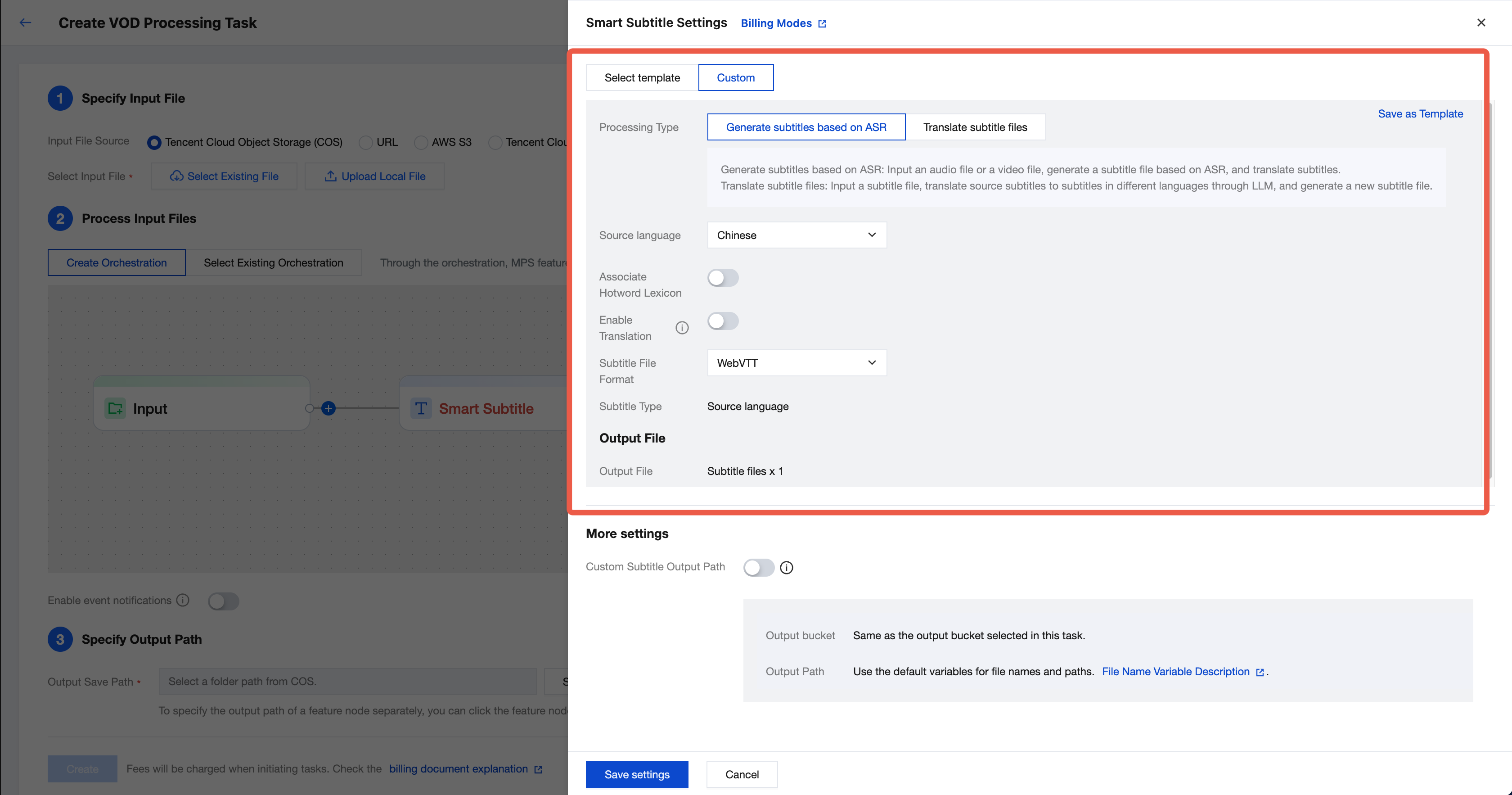Click the back arrow beside Create VOD Processing Task
The height and width of the screenshot is (795, 1512).
(x=25, y=23)
